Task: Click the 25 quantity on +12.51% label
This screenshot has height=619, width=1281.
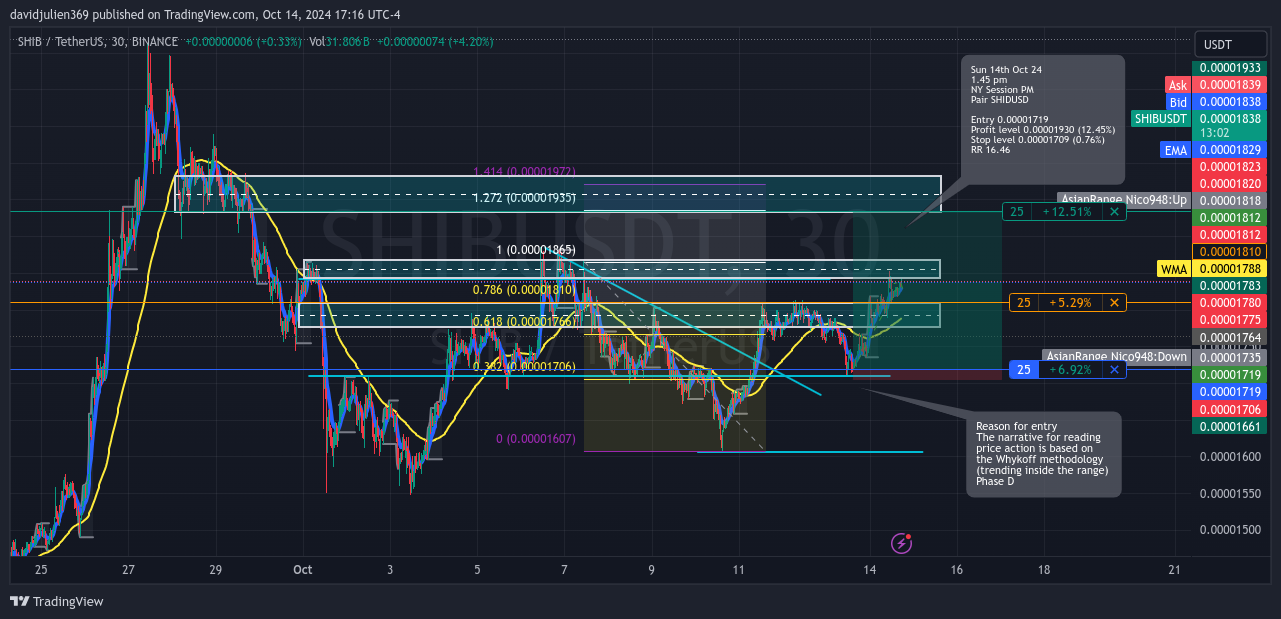Action: (1016, 212)
